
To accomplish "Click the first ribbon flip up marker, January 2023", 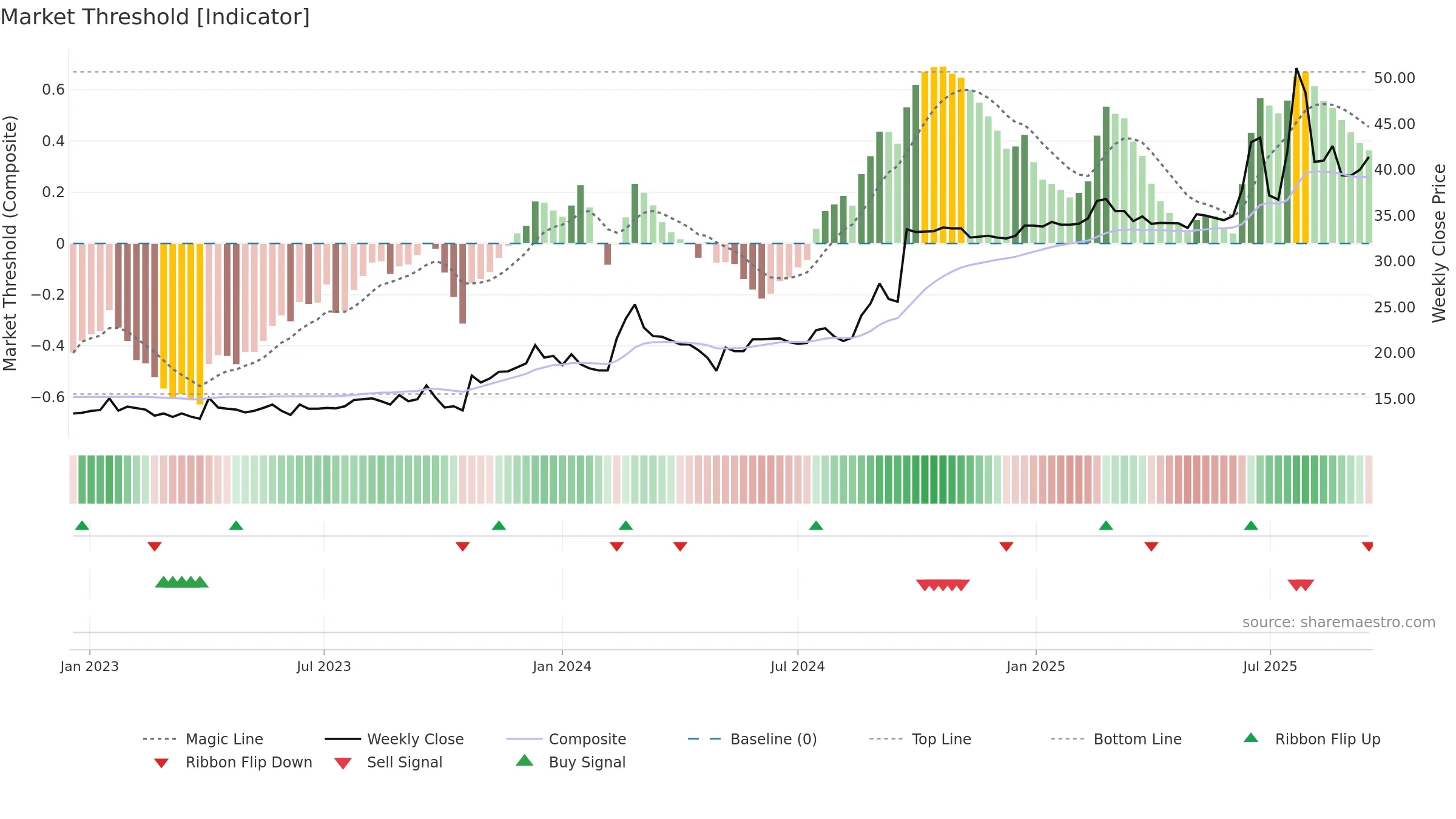I will (82, 525).
